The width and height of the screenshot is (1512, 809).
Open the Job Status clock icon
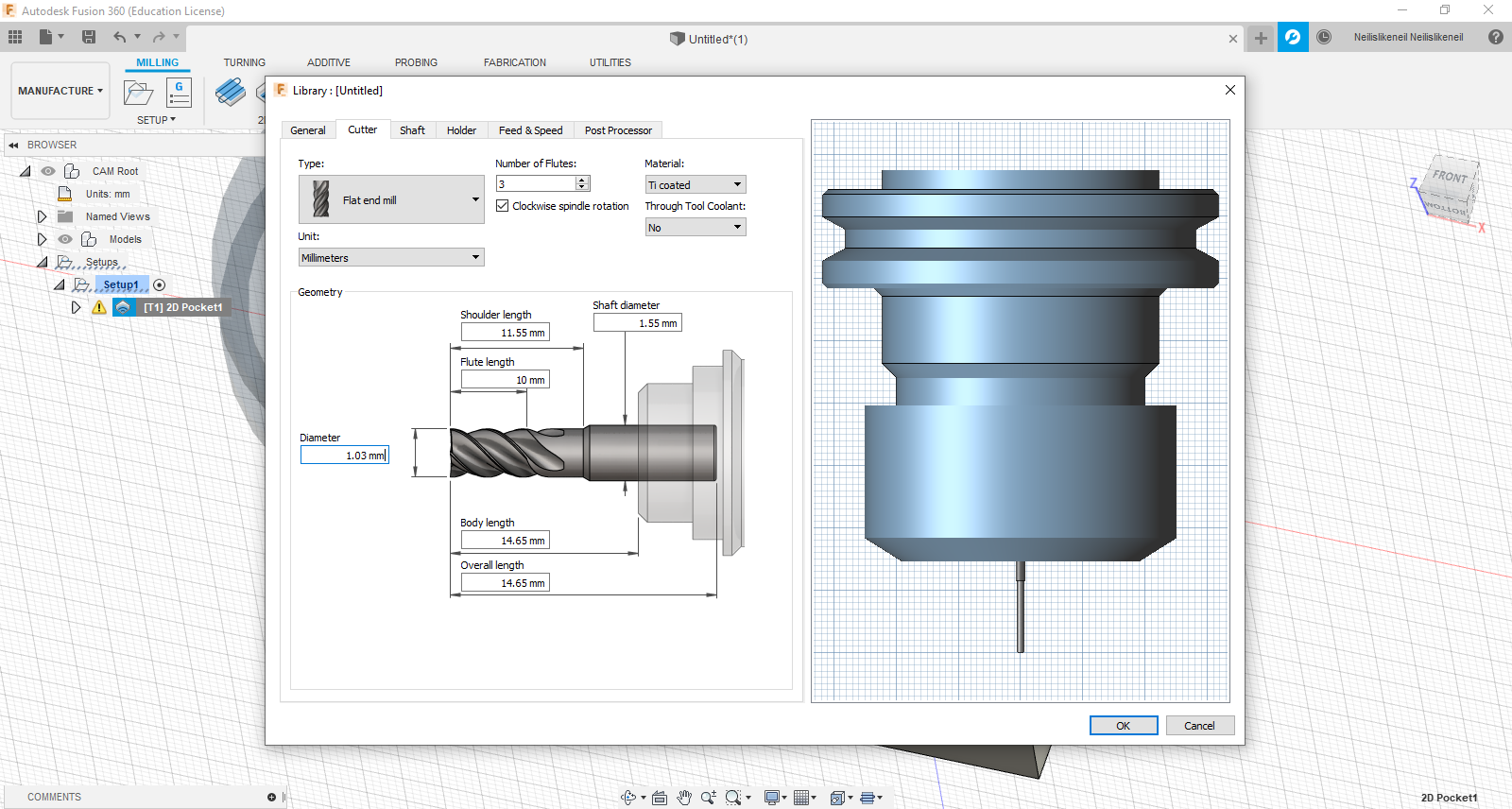(x=1324, y=37)
